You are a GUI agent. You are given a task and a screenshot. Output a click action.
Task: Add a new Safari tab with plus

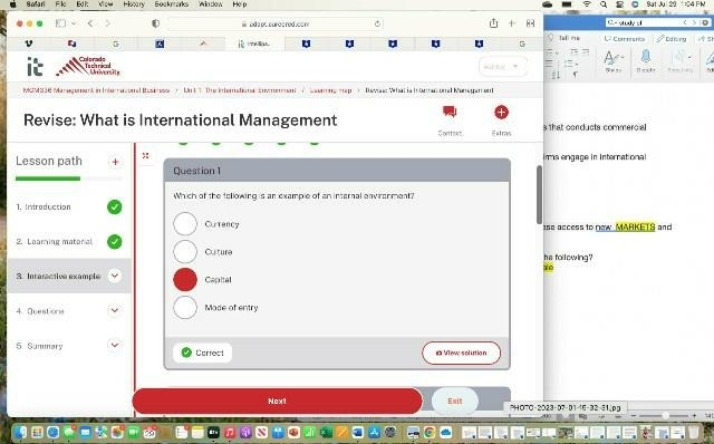tap(512, 23)
